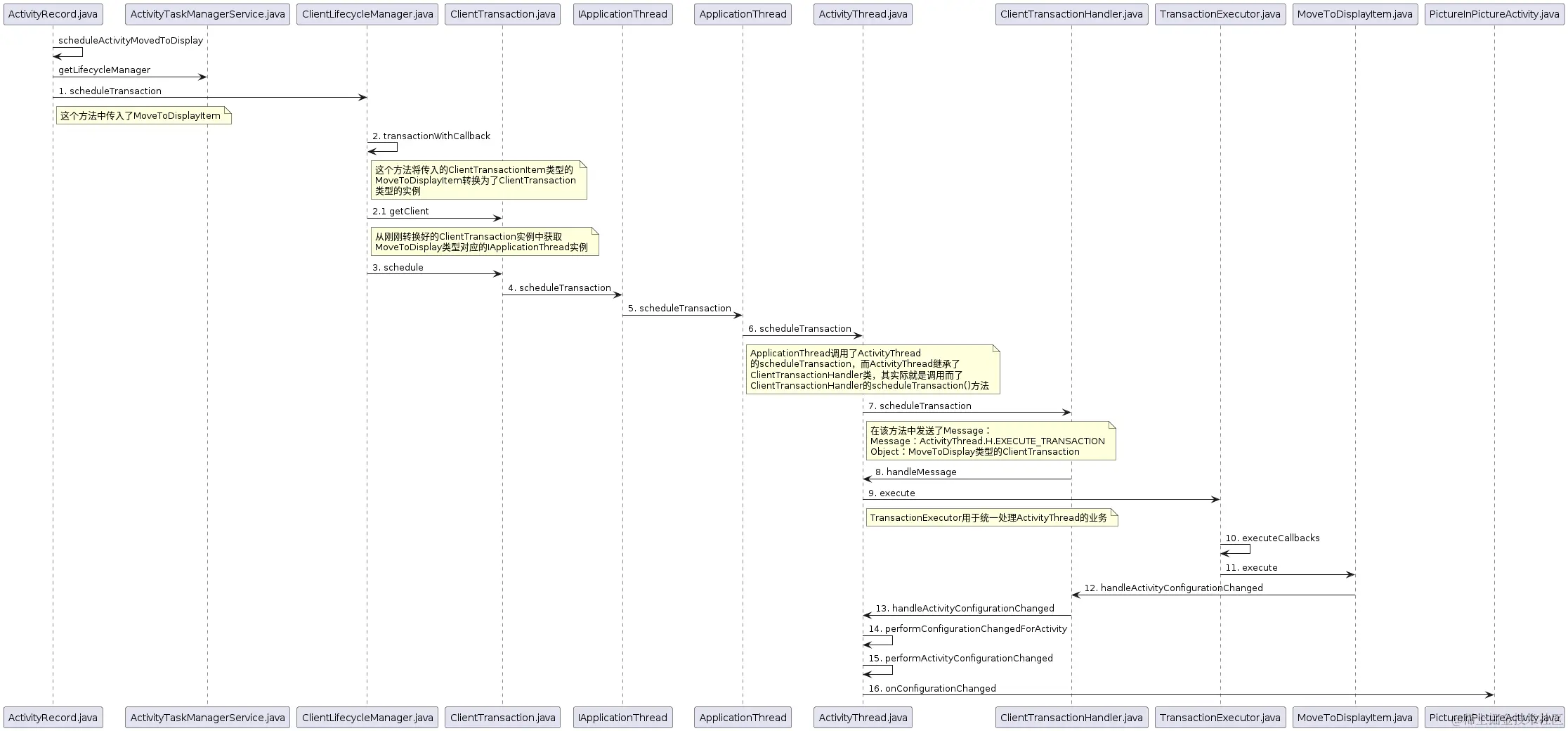Image resolution: width=1568 pixels, height=731 pixels.
Task: Click the top ActivityThread.java participant box
Action: coord(863,14)
